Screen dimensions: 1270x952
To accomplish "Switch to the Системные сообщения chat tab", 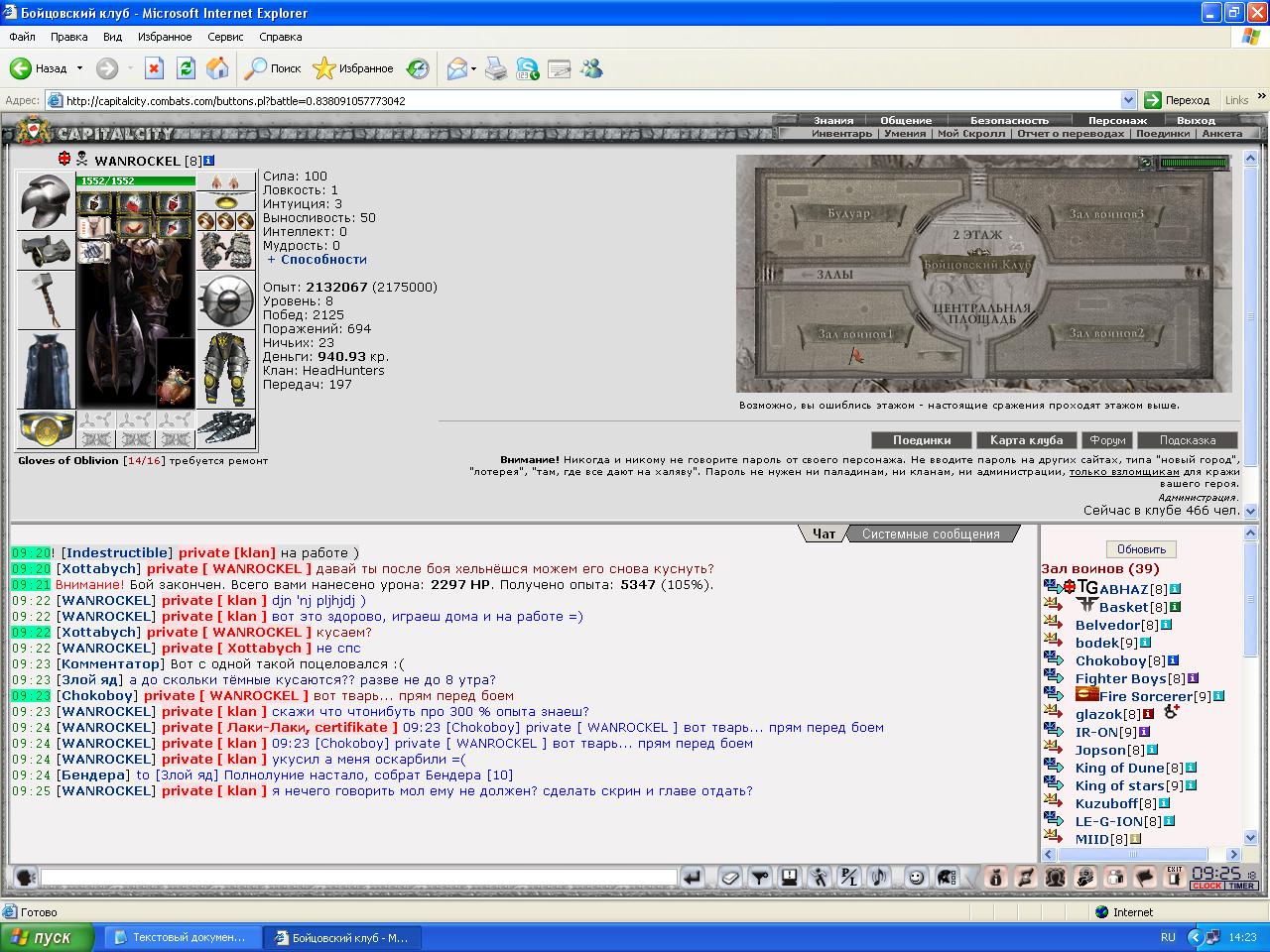I will click(x=931, y=534).
